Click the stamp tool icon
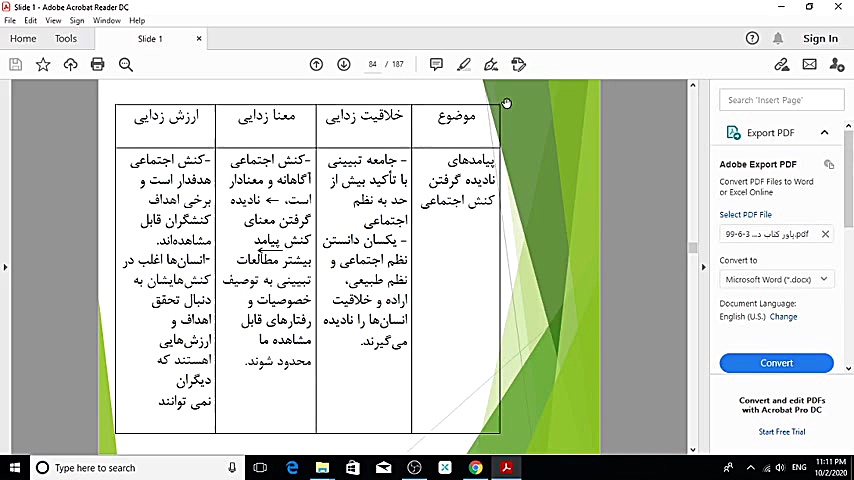The image size is (854, 480). tap(518, 64)
